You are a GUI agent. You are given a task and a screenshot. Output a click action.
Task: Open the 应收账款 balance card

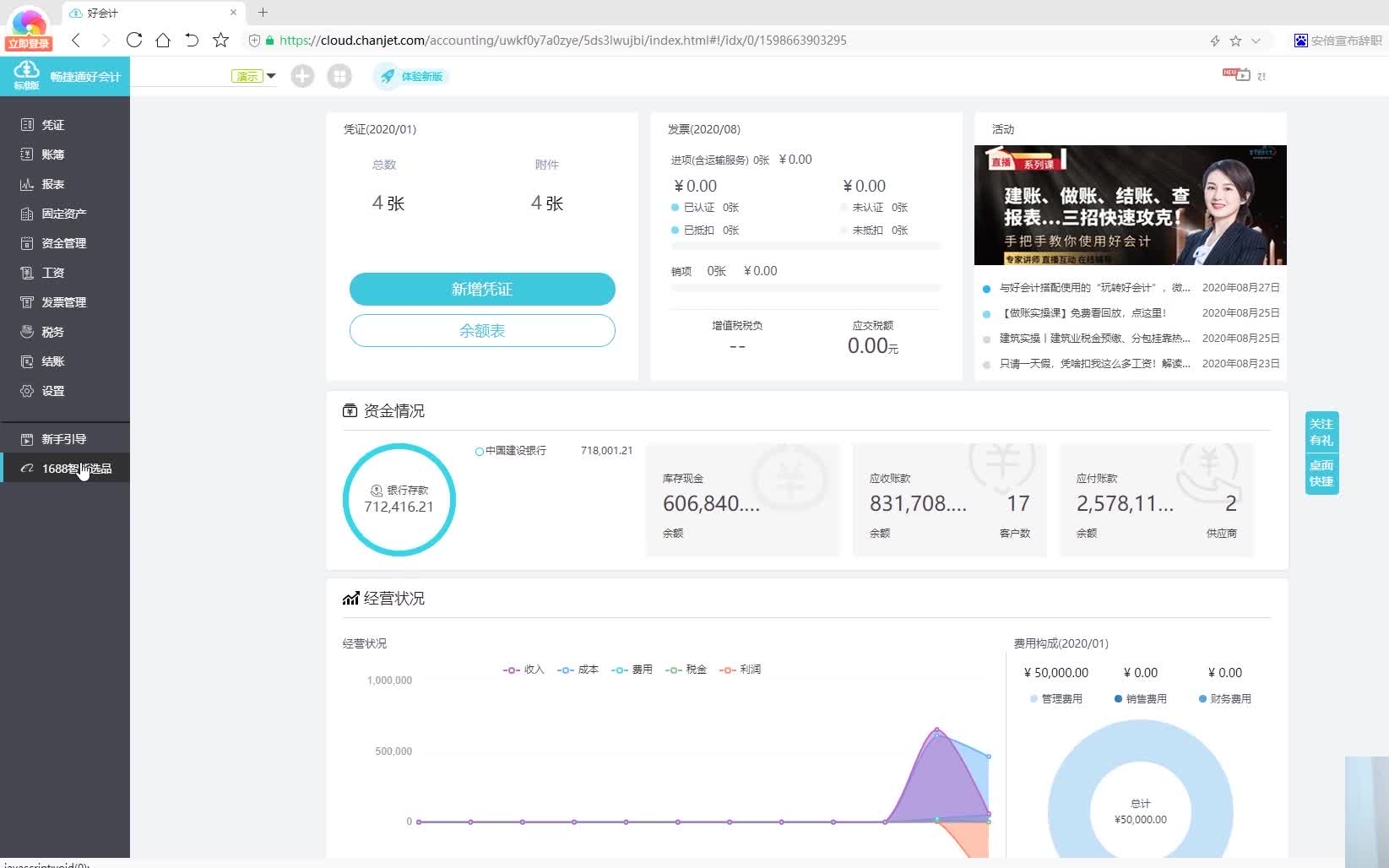pos(950,500)
